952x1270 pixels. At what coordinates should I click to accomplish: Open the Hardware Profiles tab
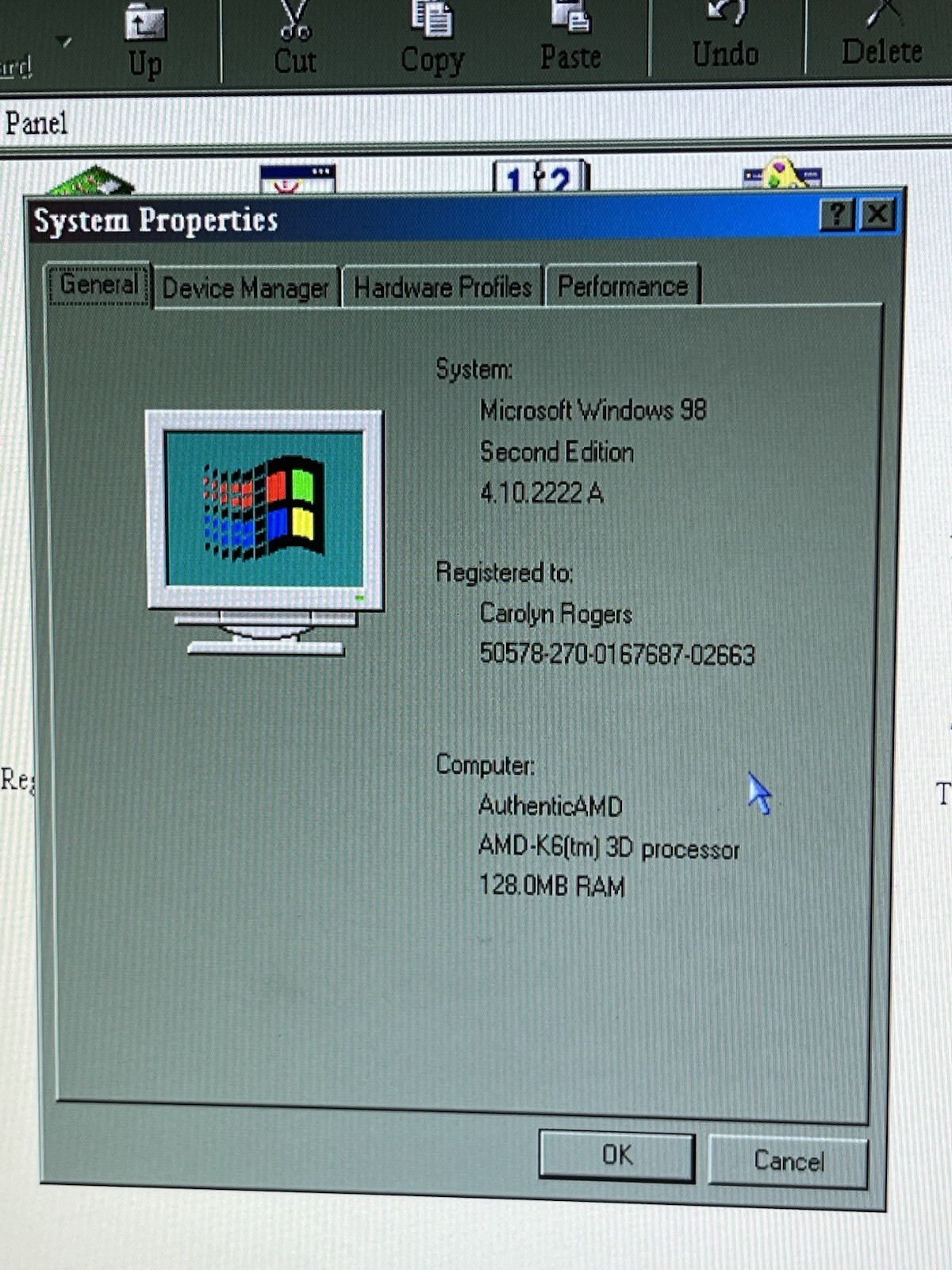point(443,287)
